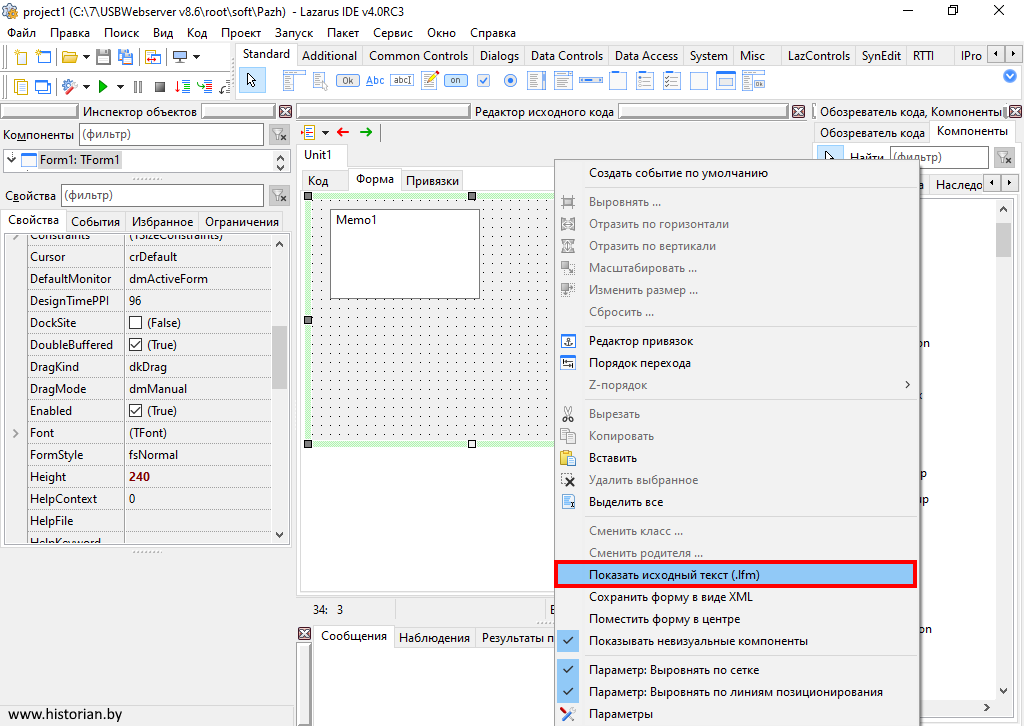This screenshot has height=726, width=1024.
Task: Uncheck the DoubleBuffered property checkbox
Action: [136, 345]
